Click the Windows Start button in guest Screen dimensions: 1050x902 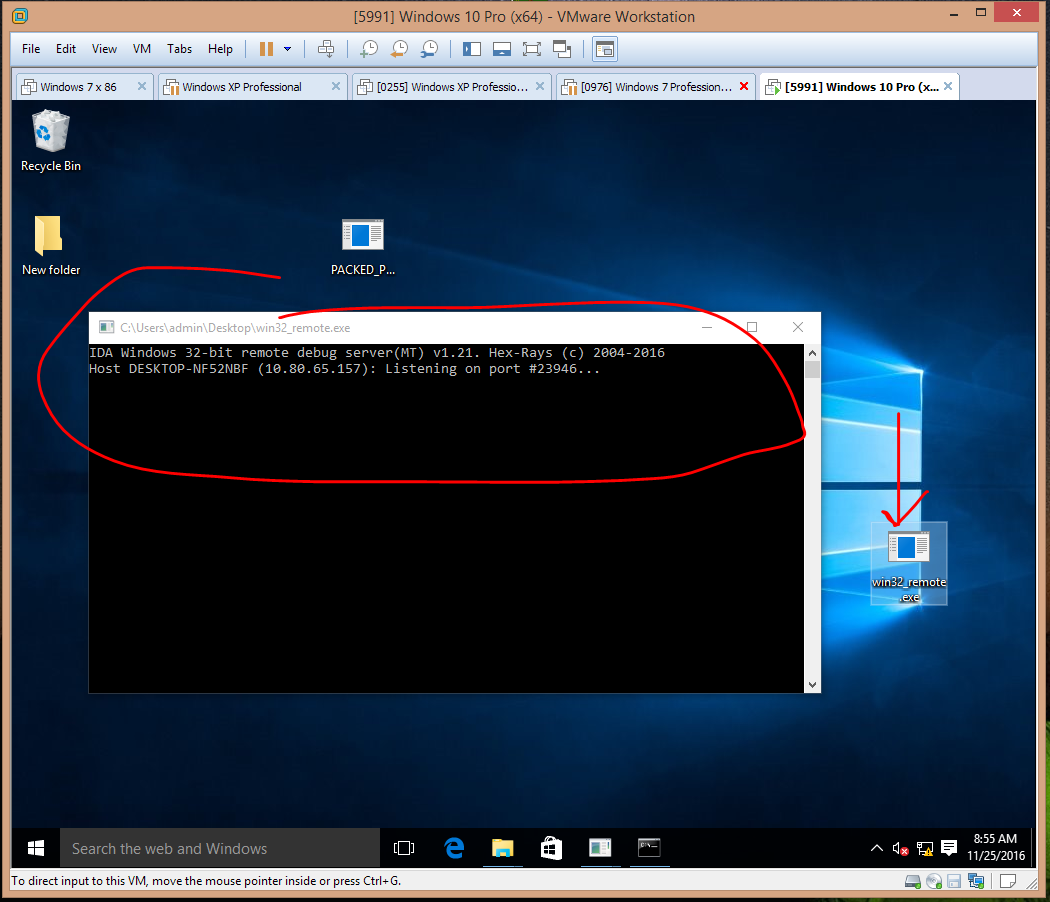pyautogui.click(x=36, y=848)
